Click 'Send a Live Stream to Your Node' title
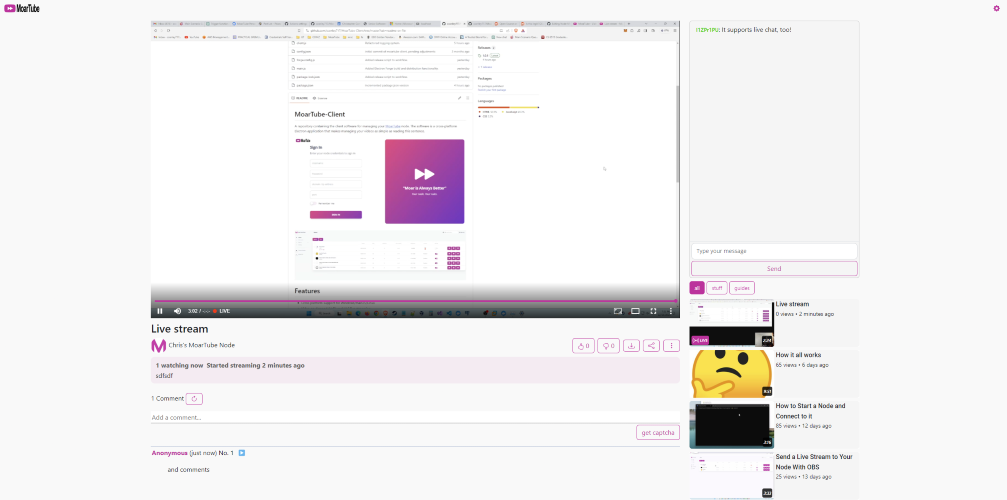 click(x=814, y=461)
